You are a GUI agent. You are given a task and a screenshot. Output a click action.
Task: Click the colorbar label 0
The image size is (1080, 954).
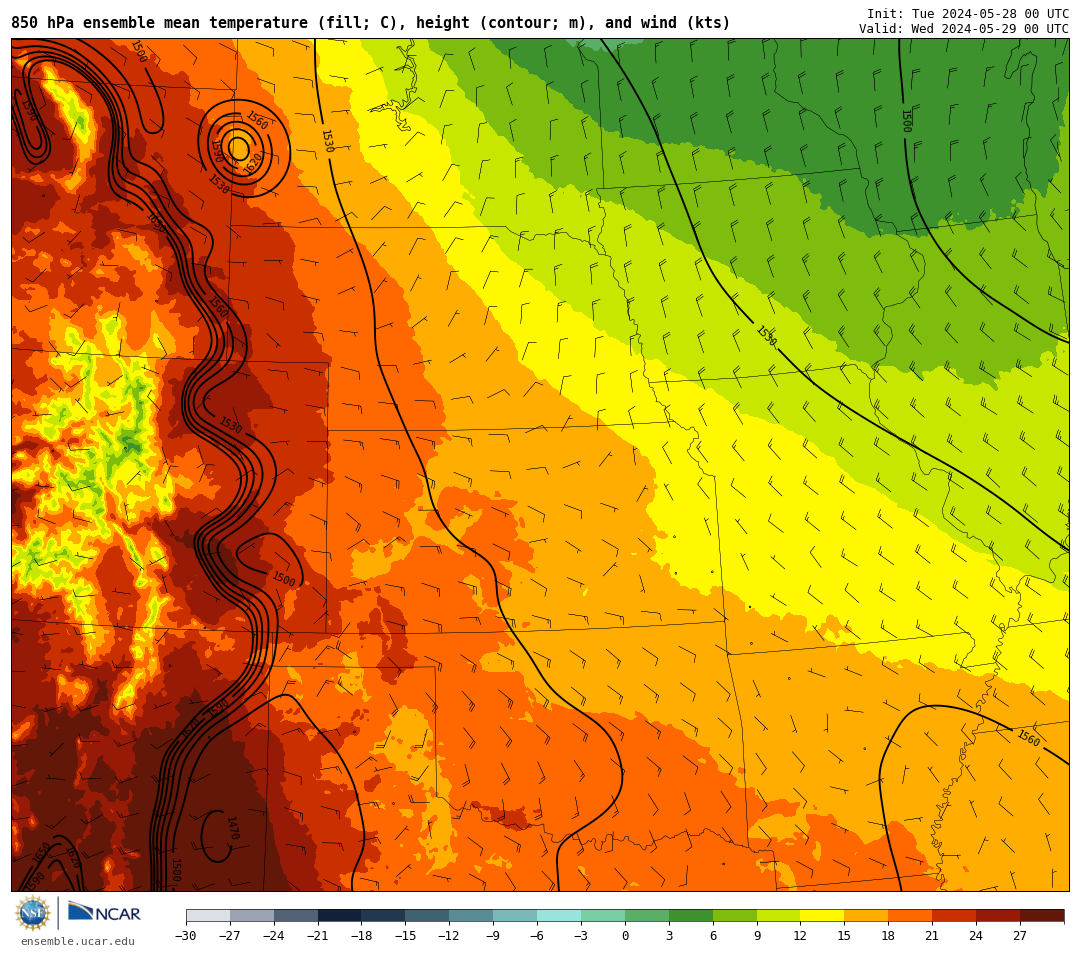(x=625, y=935)
